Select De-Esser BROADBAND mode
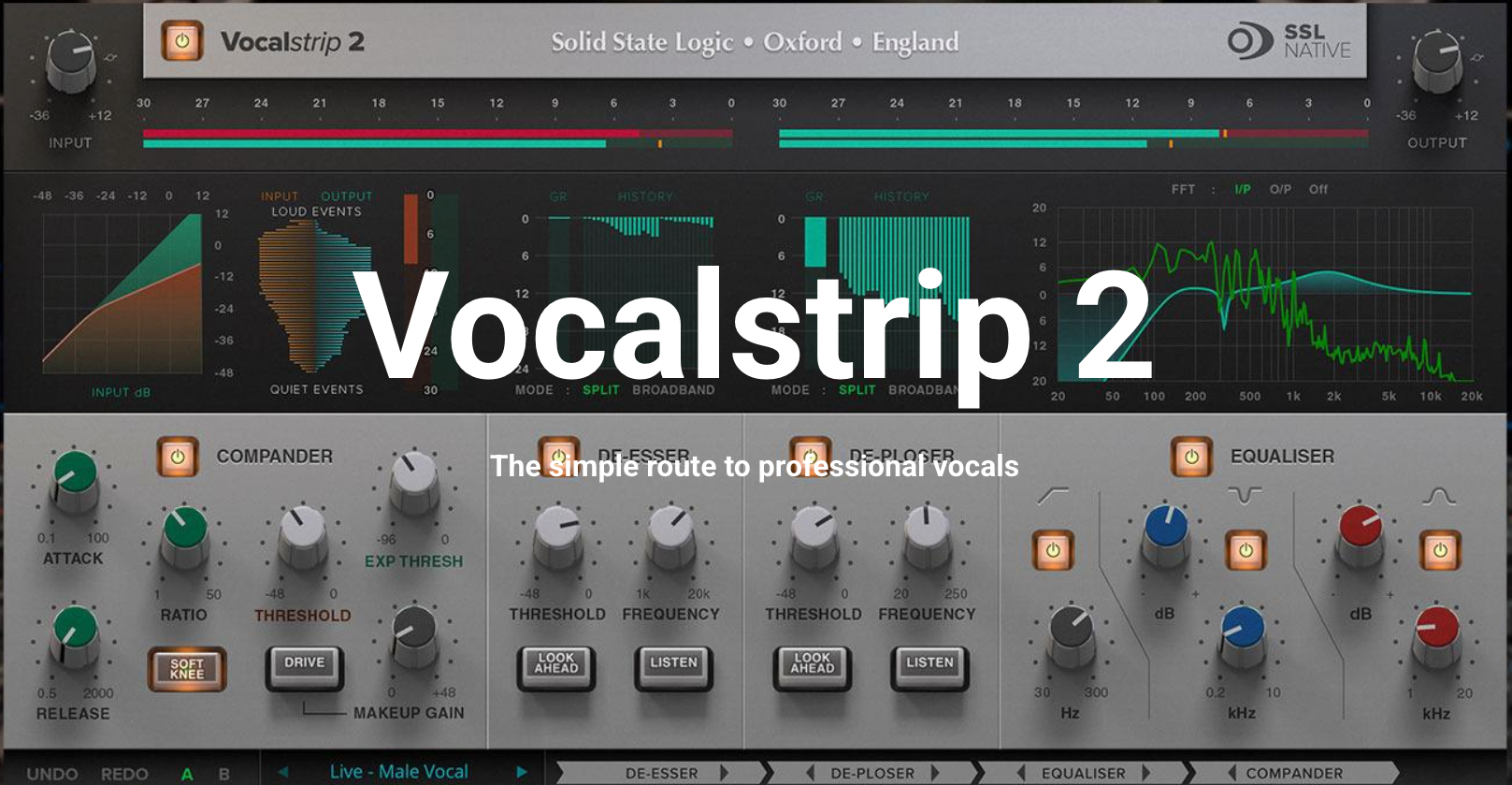1512x785 pixels. pyautogui.click(x=673, y=389)
